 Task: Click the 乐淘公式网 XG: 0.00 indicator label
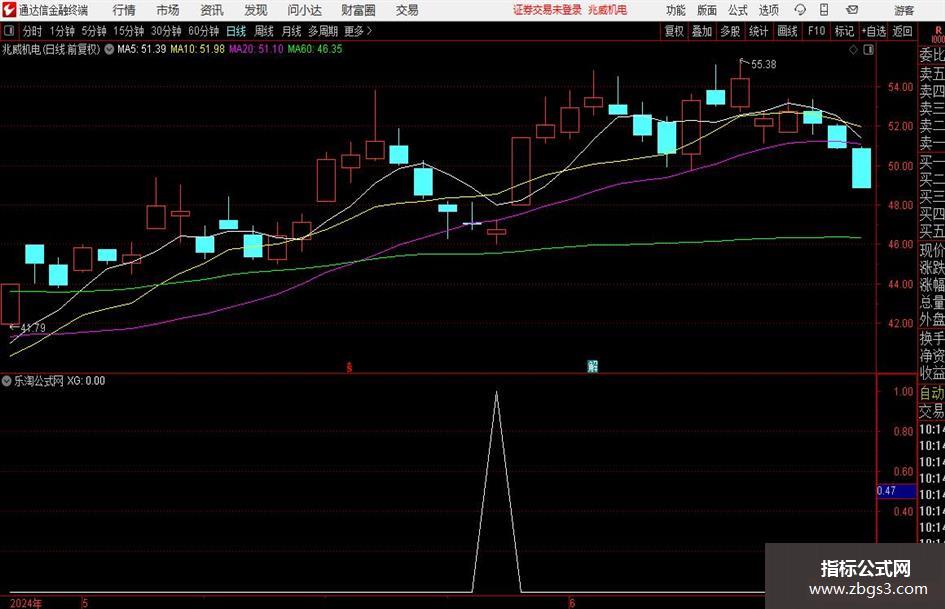click(x=59, y=380)
